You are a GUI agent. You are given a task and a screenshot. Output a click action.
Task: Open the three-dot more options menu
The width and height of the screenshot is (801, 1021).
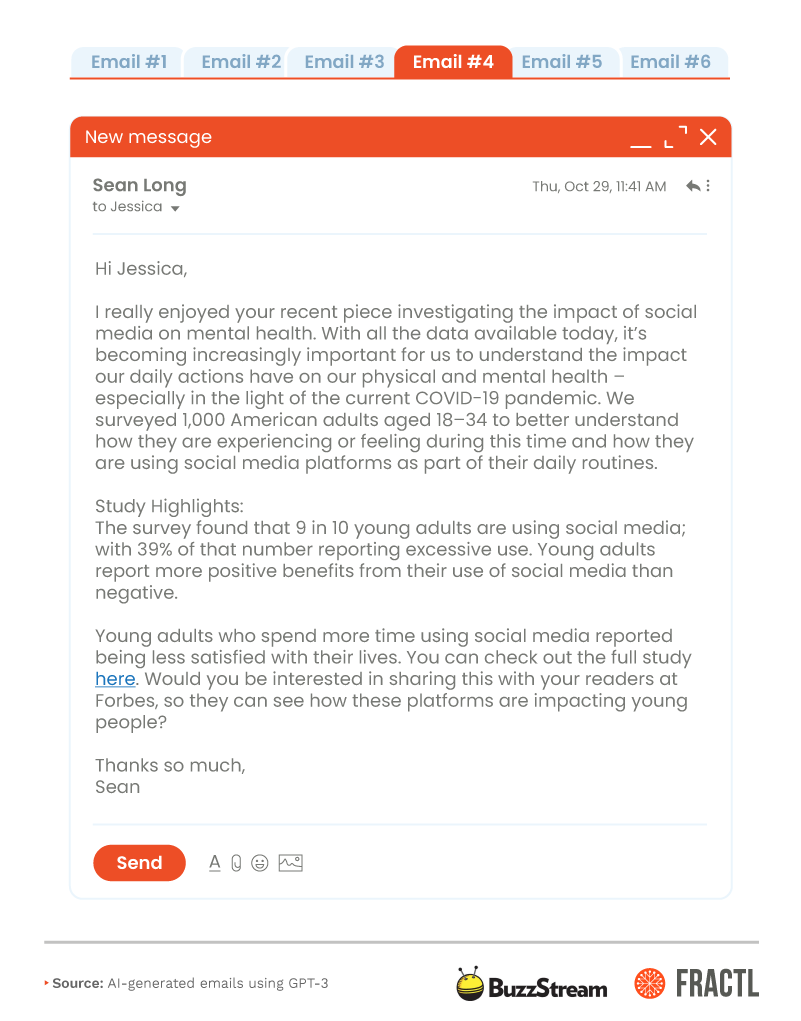(x=708, y=186)
